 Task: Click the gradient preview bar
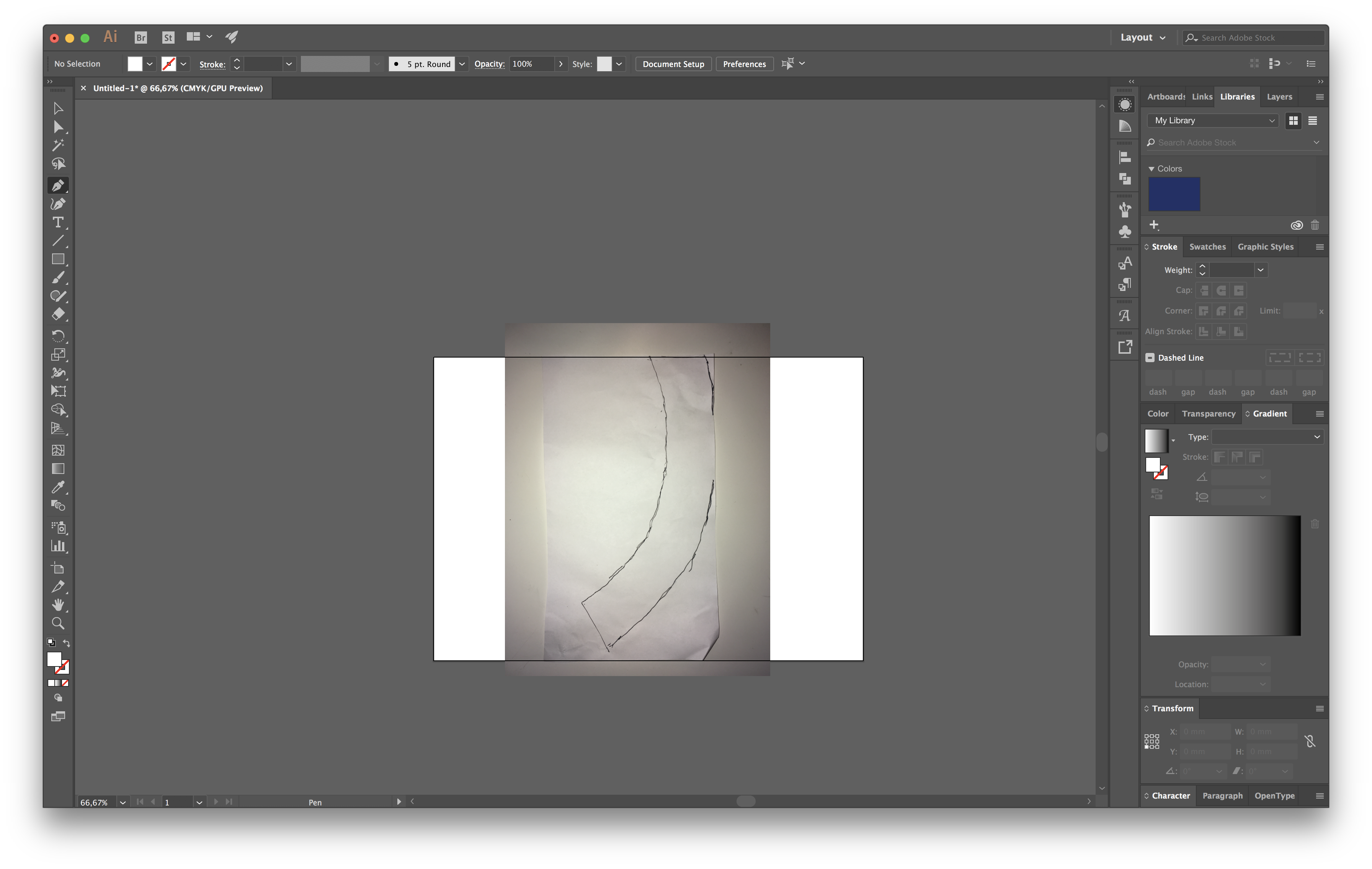1225,575
